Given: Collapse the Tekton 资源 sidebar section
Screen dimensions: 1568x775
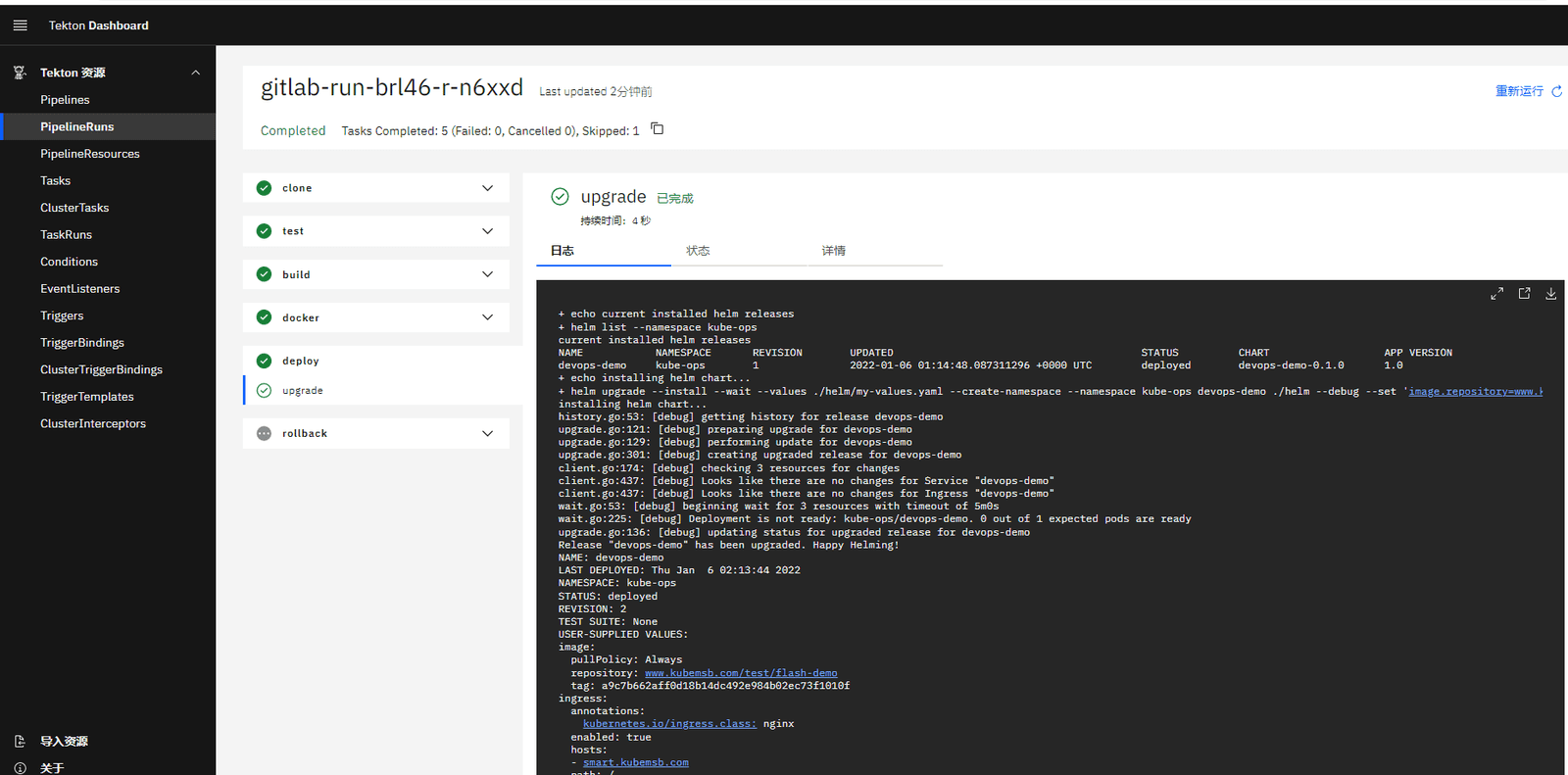Looking at the screenshot, I should [x=195, y=73].
